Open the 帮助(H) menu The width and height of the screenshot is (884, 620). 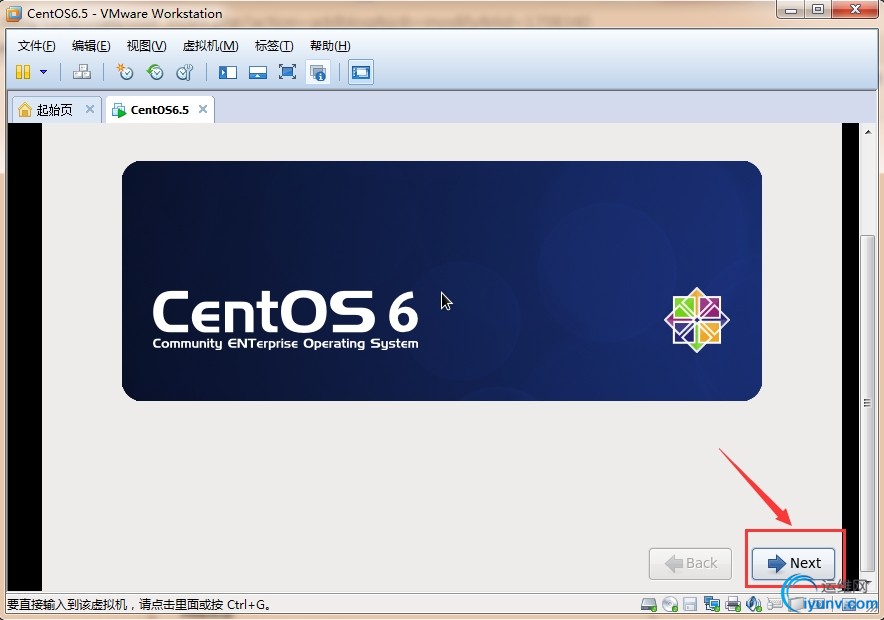point(330,46)
